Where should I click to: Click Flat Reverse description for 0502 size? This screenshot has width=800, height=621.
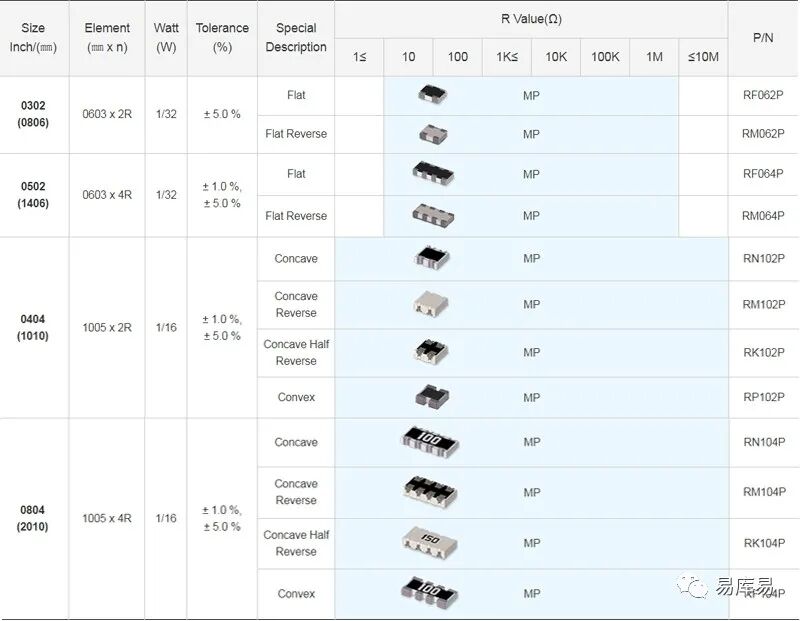(296, 216)
